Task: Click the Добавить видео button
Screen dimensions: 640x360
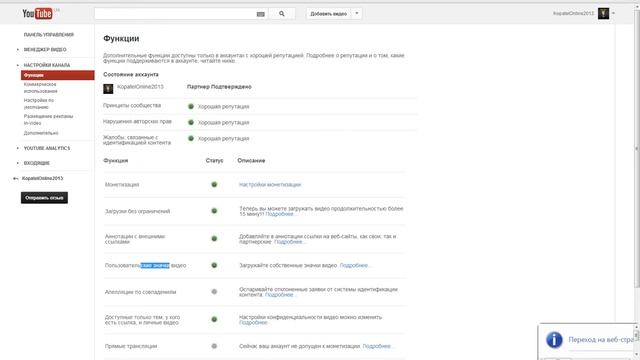Action: 328,13
